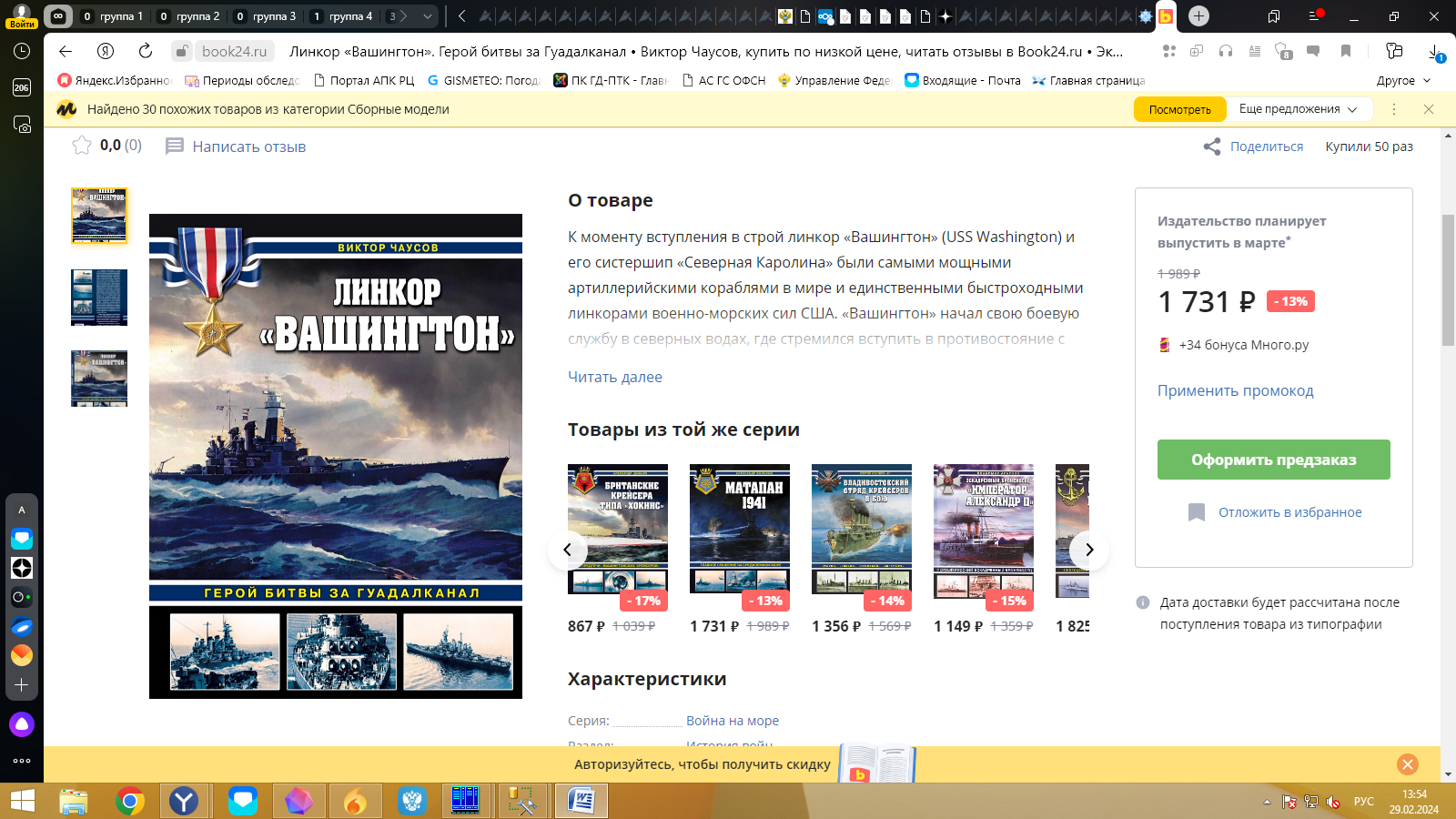1456x819 pixels.
Task: Click the share icon next to Поделиться
Action: pos(1212,147)
